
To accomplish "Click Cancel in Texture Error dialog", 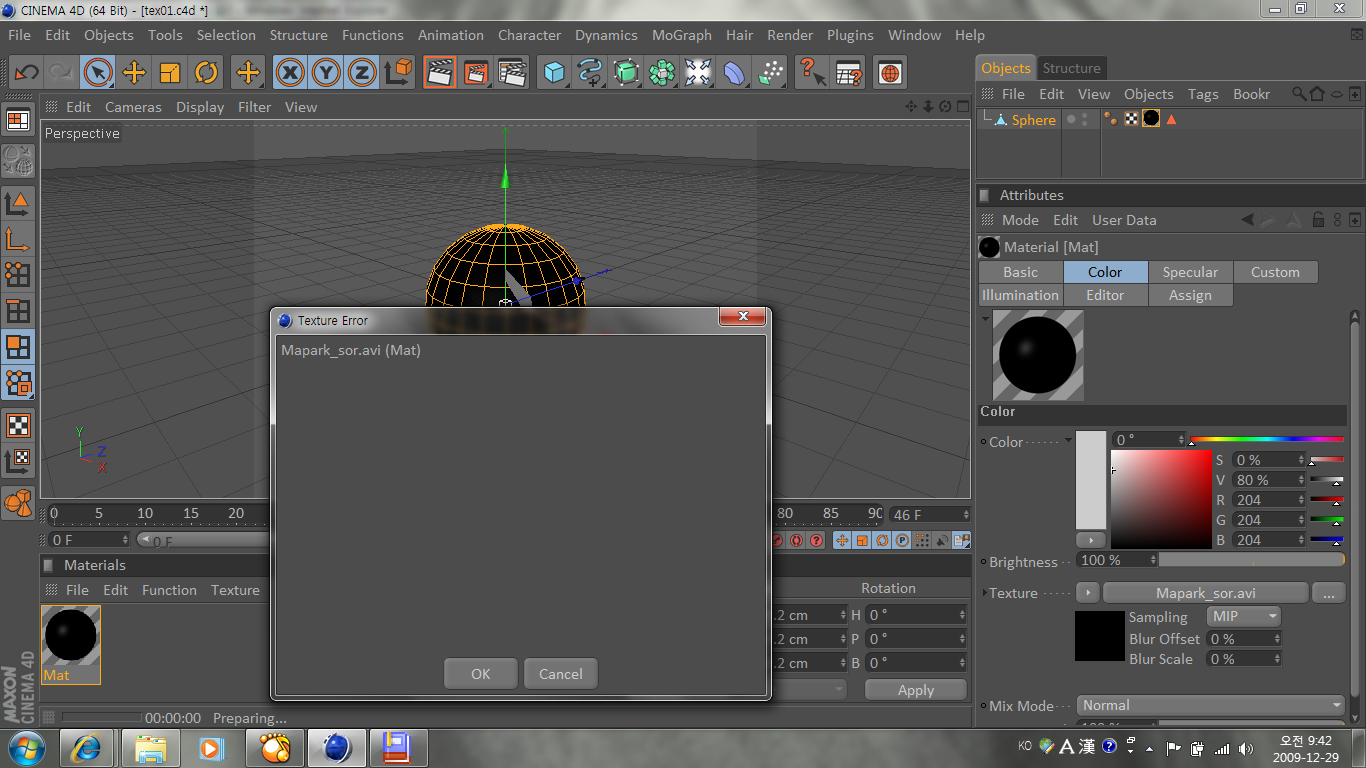I will pos(561,674).
